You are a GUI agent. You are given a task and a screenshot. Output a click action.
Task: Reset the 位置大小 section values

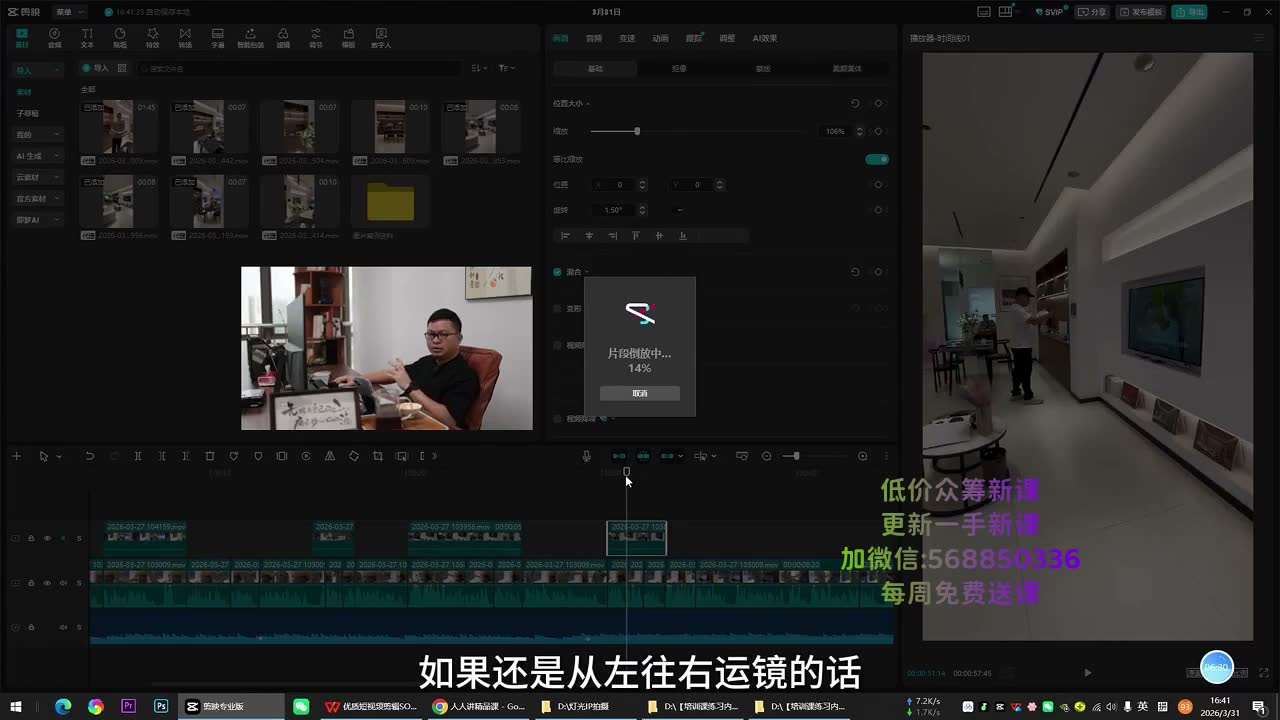point(855,103)
